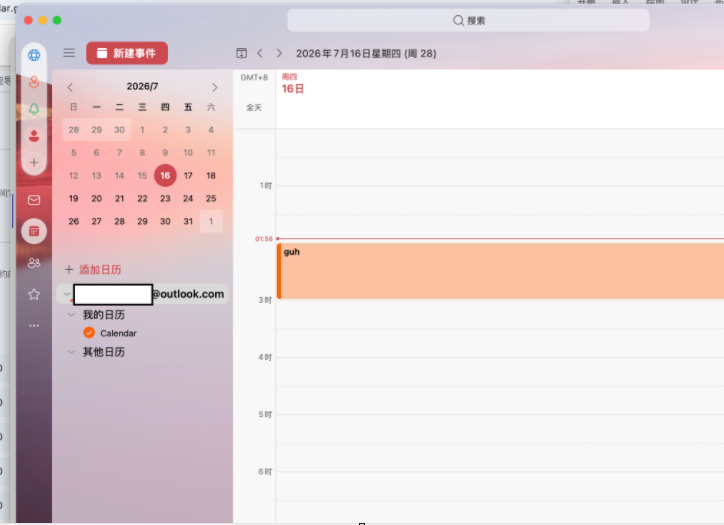
Task: Click the GMT+8 time zone label
Action: point(254,78)
